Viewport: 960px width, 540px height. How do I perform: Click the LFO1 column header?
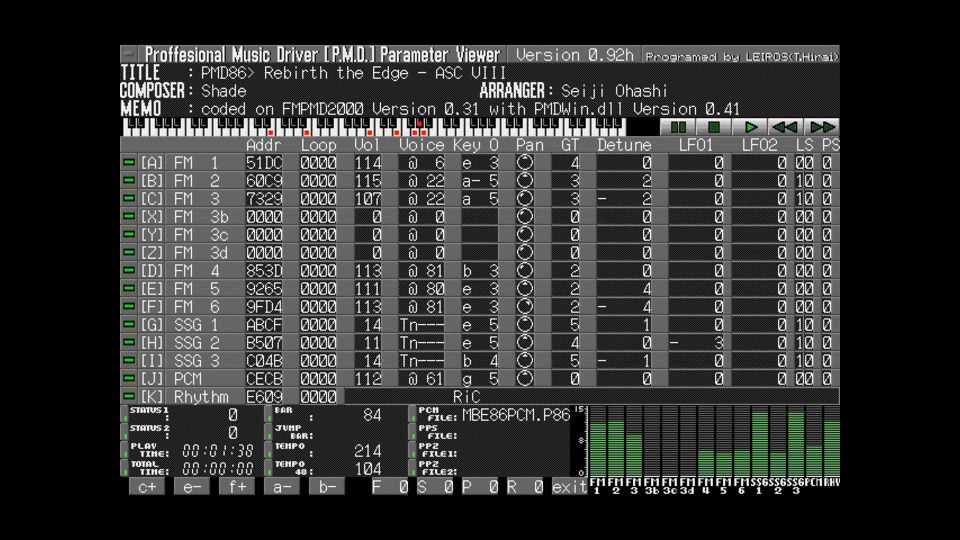(696, 145)
